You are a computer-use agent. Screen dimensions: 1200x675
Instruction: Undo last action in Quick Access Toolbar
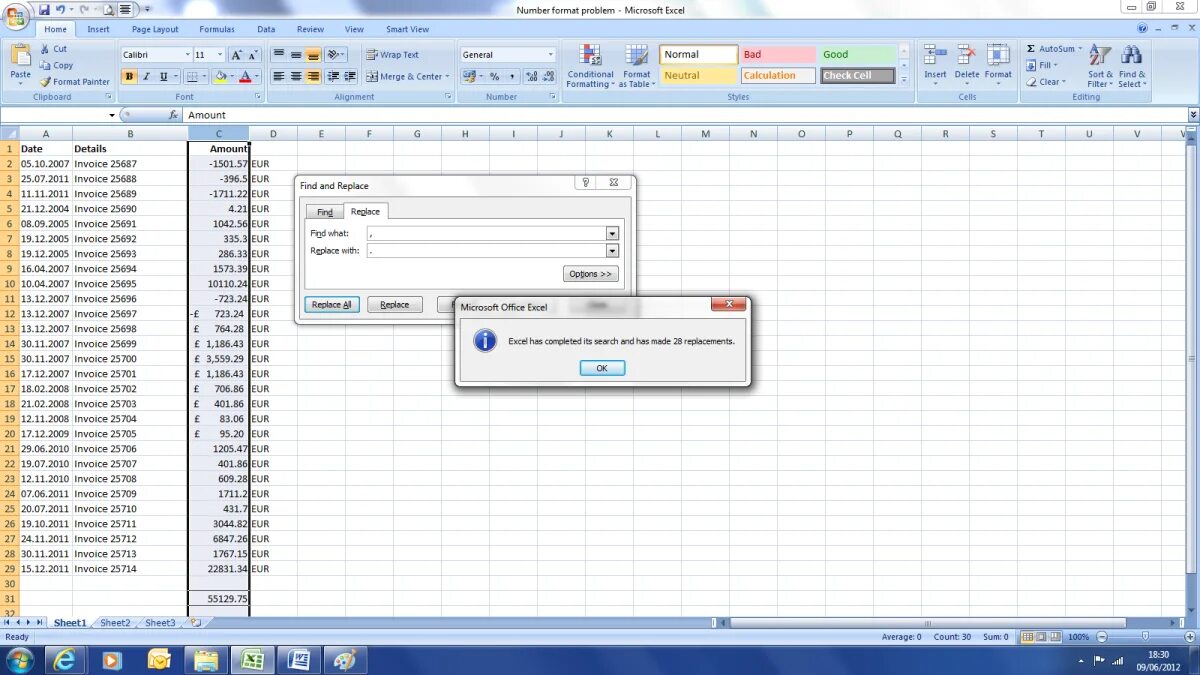coord(60,9)
